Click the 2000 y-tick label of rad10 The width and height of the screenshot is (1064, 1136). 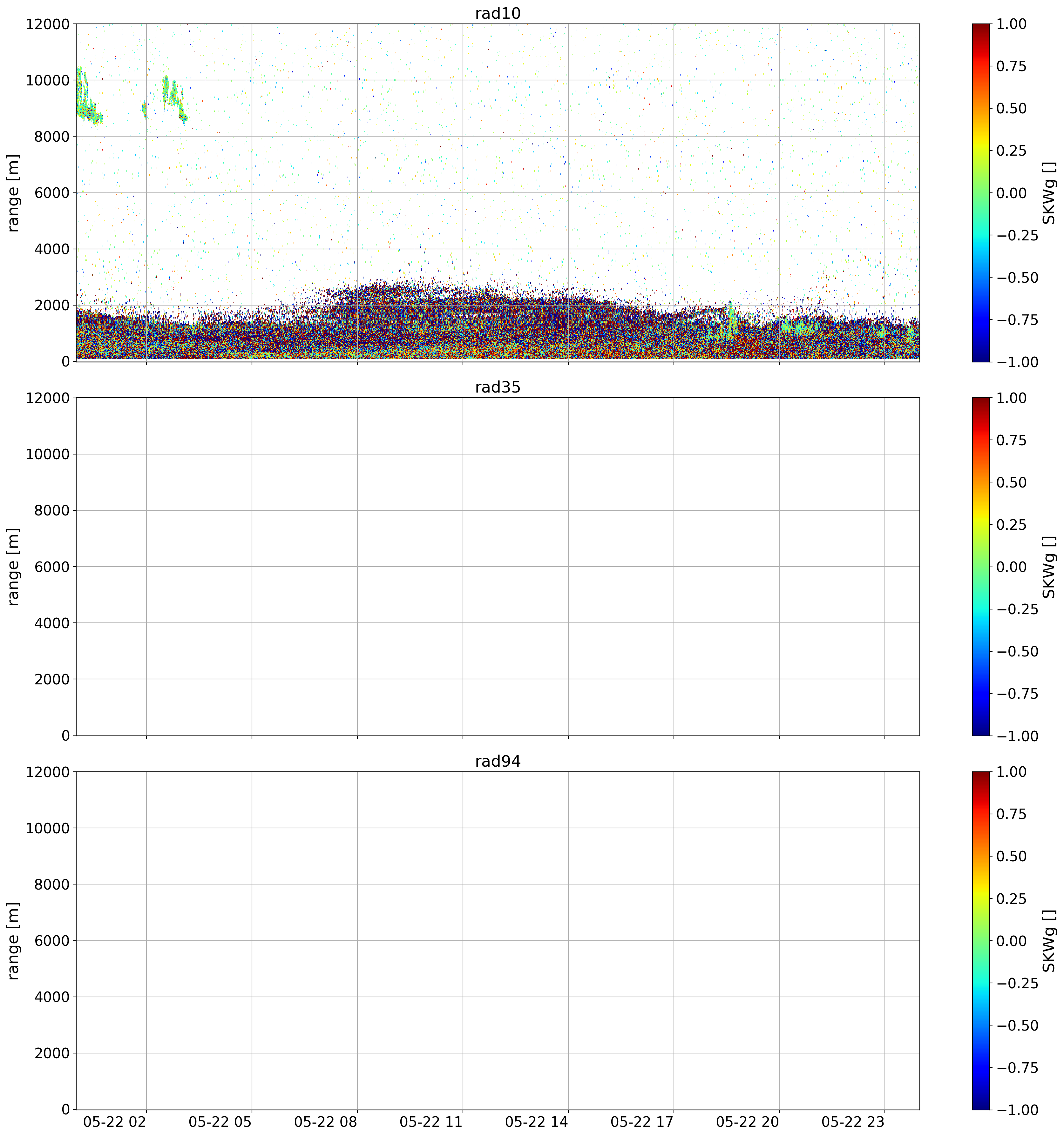click(x=52, y=305)
